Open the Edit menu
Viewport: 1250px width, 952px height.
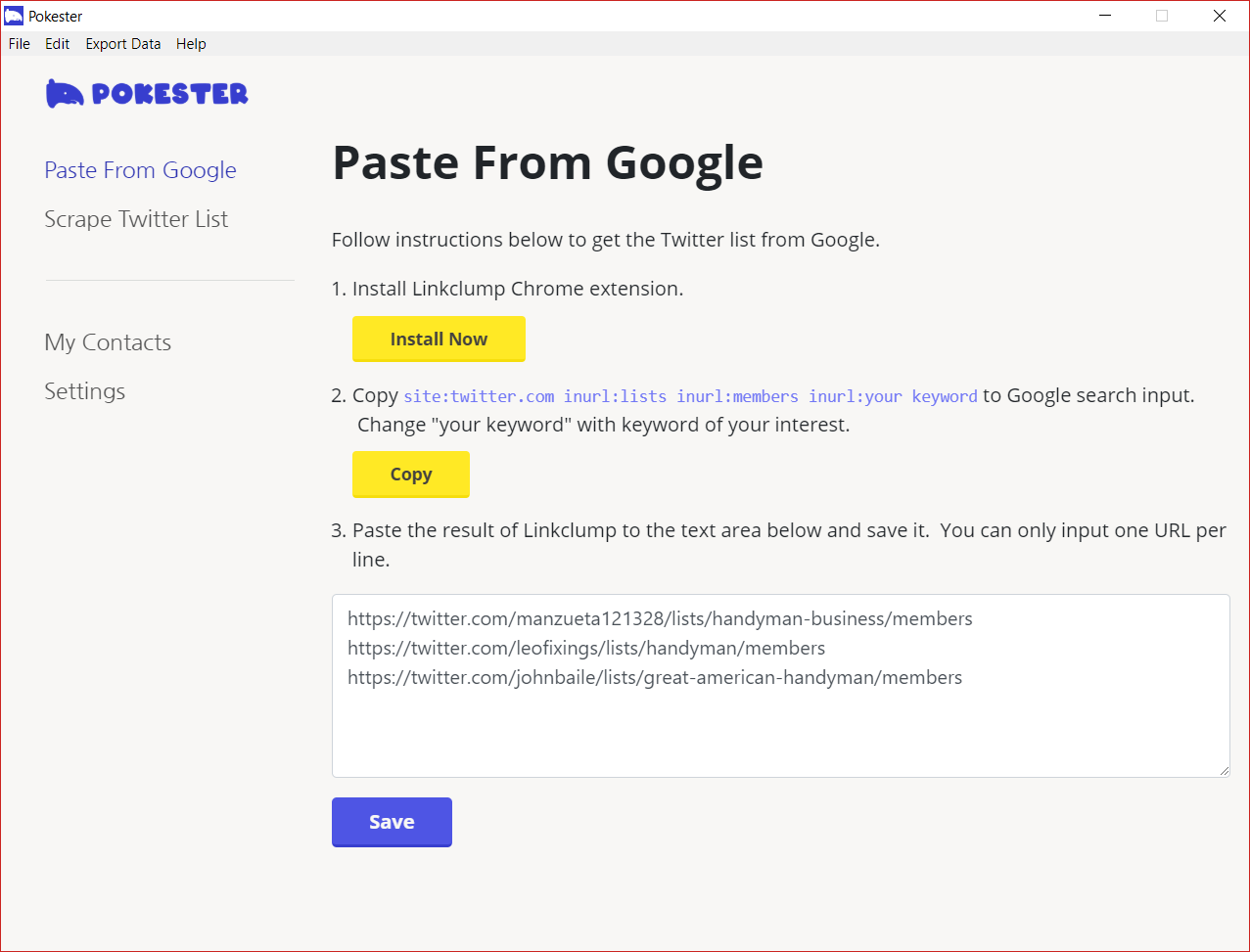tap(58, 44)
